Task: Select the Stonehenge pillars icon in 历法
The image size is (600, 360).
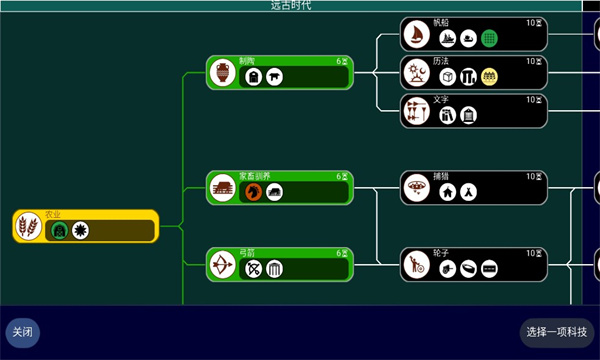Action: click(468, 77)
